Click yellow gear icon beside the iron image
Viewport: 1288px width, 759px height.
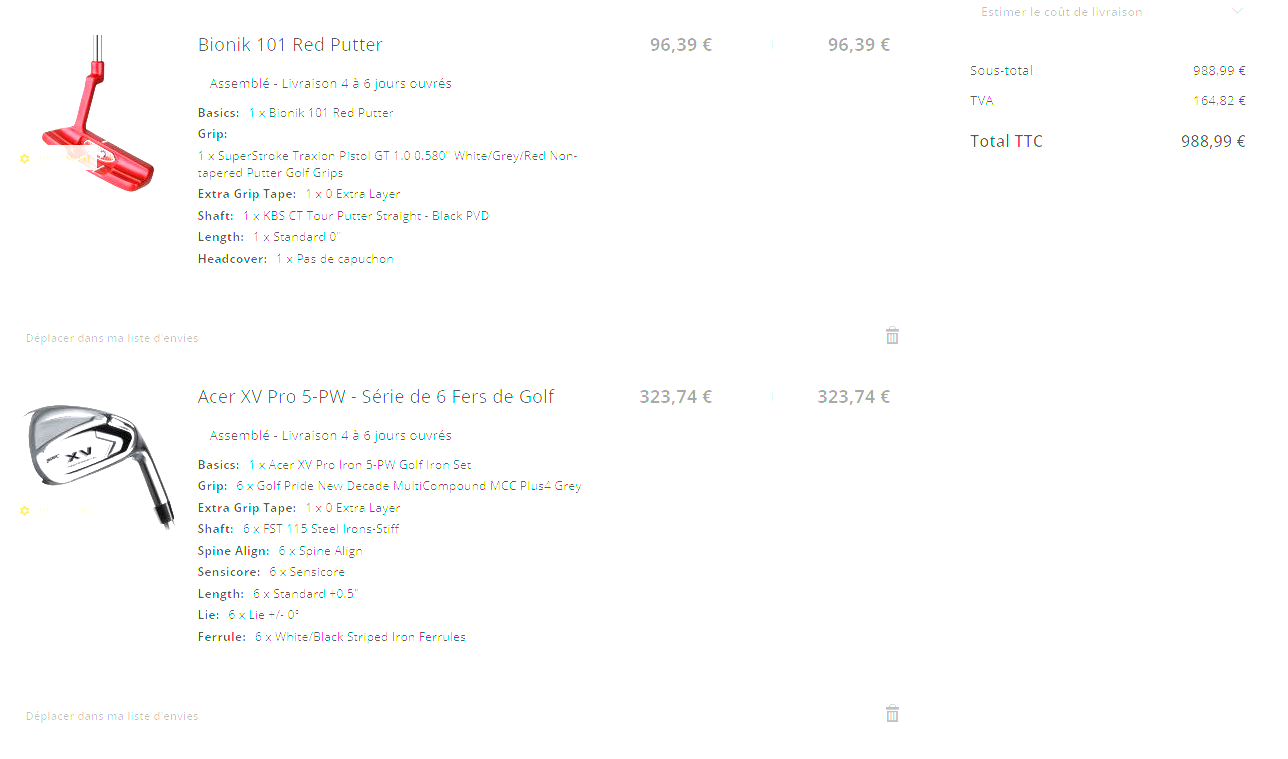click(25, 510)
